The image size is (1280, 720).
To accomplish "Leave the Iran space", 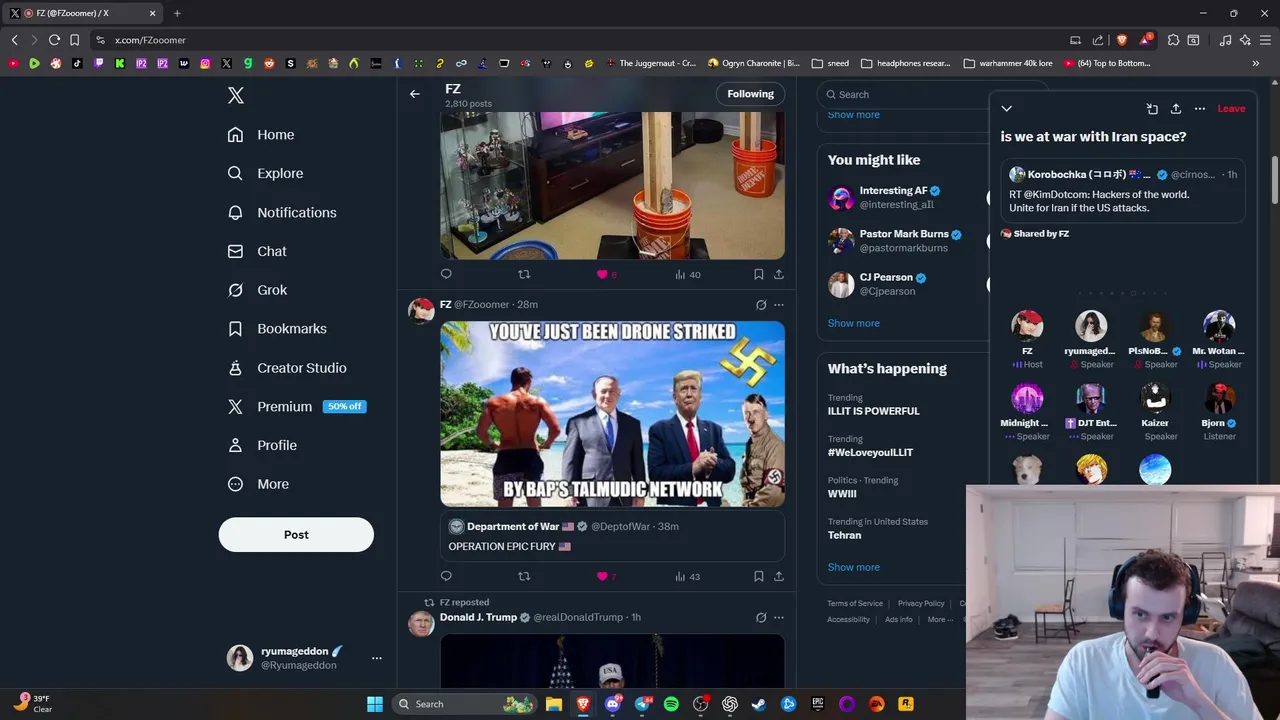I will 1231,108.
